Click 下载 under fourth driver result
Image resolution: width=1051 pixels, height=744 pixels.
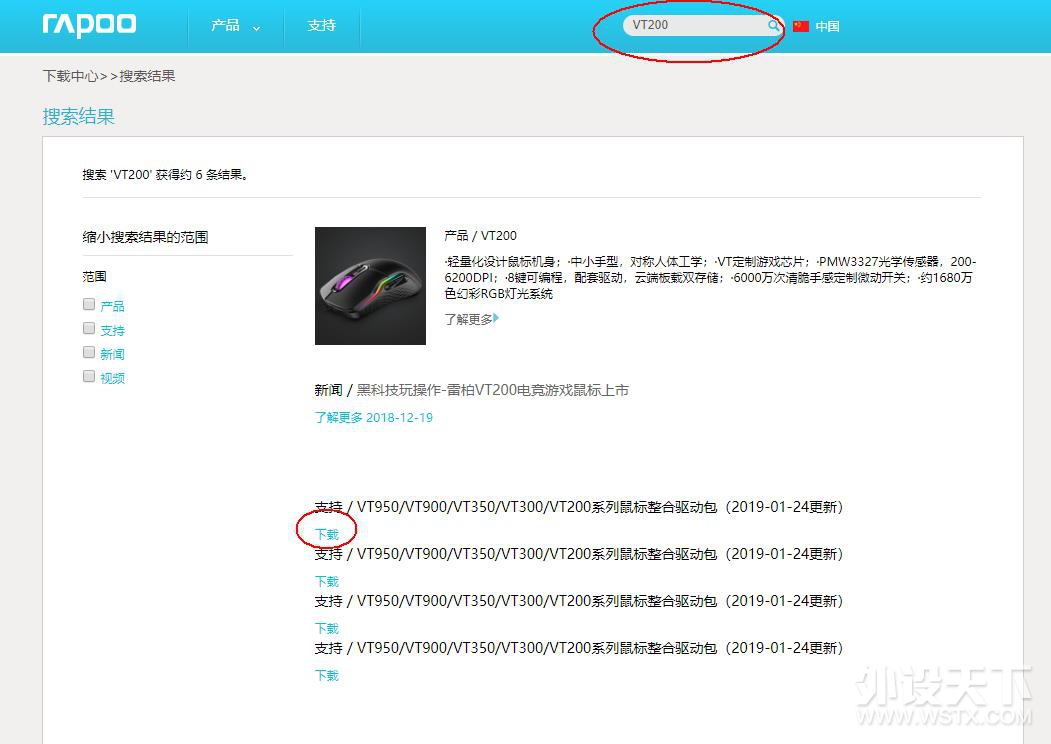click(x=327, y=675)
